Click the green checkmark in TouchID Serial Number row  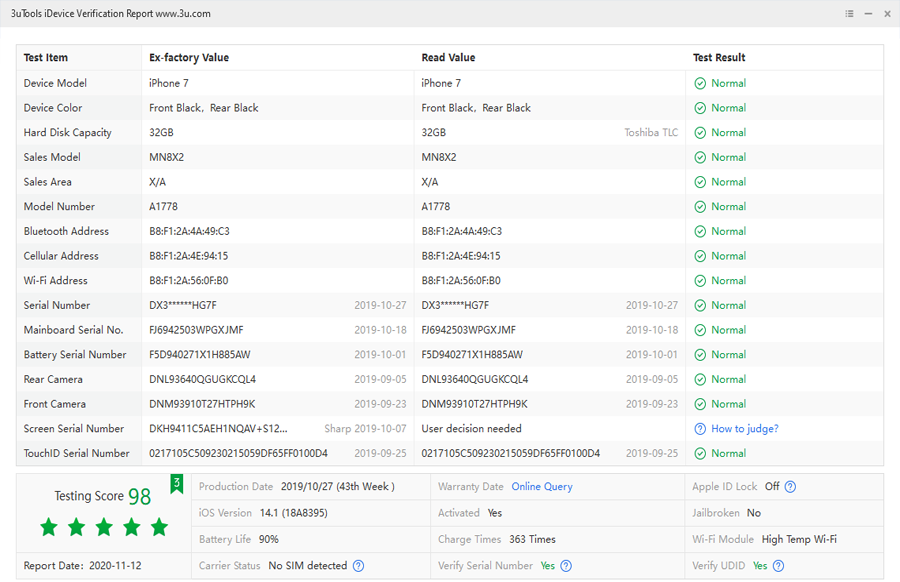700,453
